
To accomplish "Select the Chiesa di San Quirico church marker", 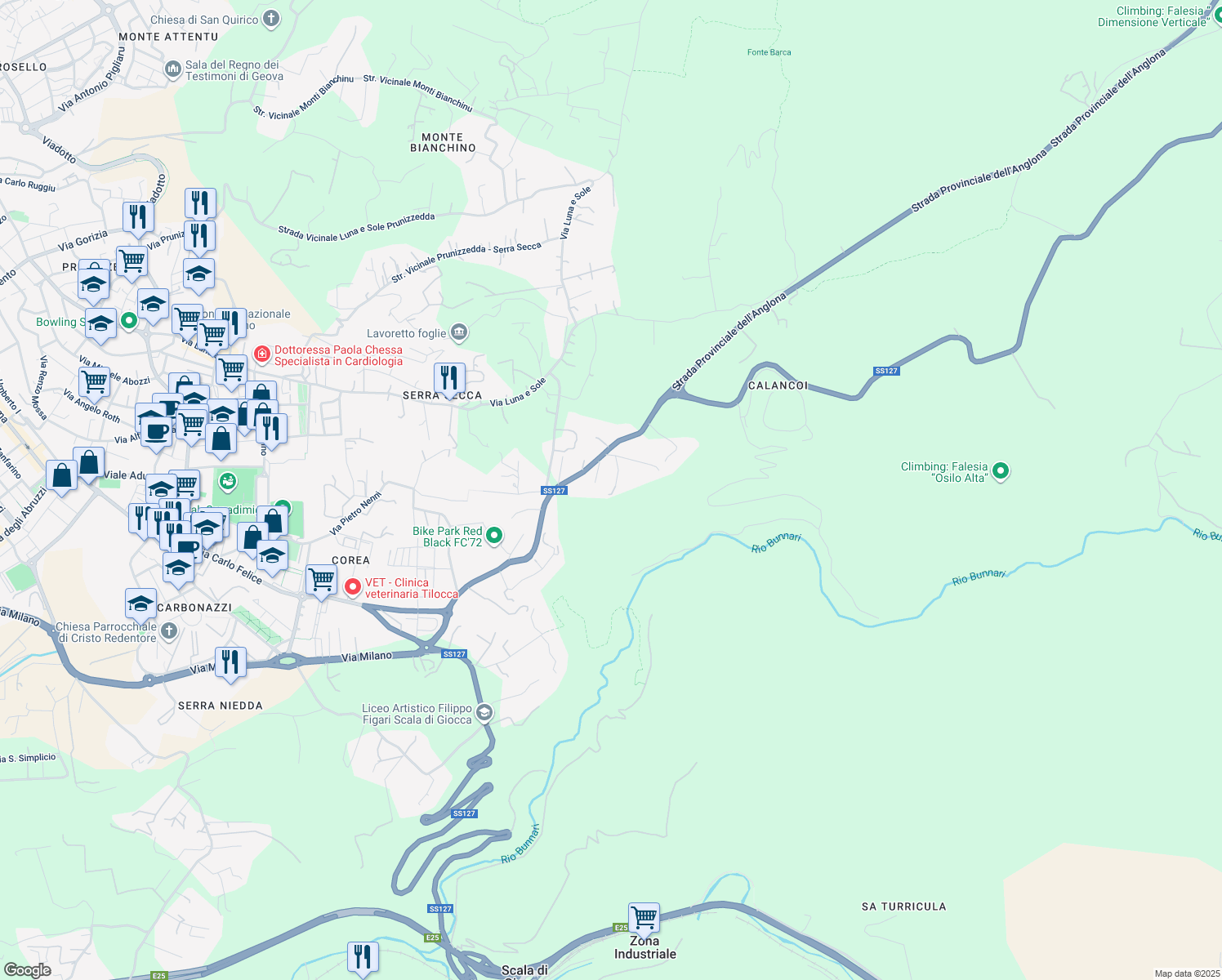I will pos(270,18).
